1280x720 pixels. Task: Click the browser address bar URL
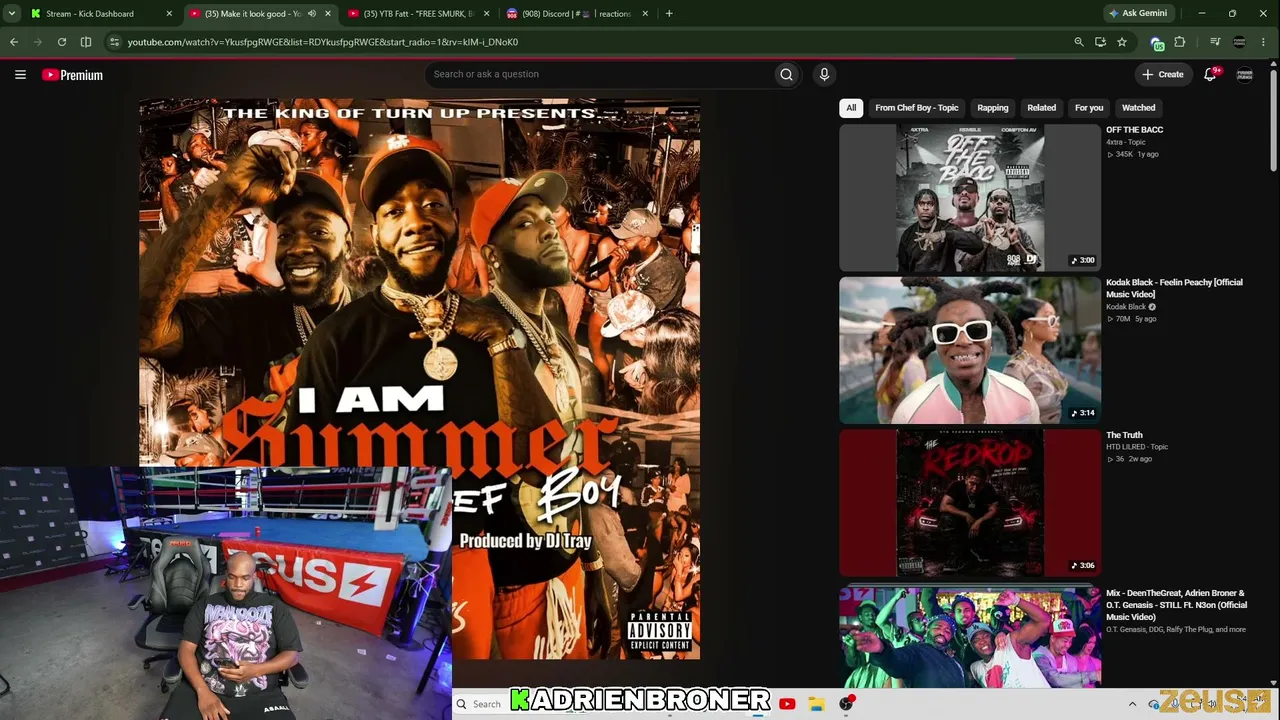(x=323, y=42)
